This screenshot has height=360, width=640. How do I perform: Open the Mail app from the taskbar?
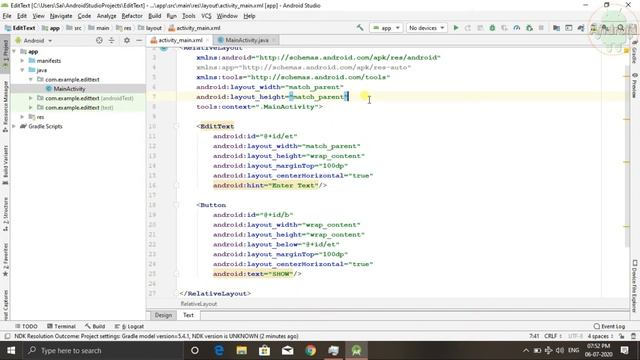point(287,350)
